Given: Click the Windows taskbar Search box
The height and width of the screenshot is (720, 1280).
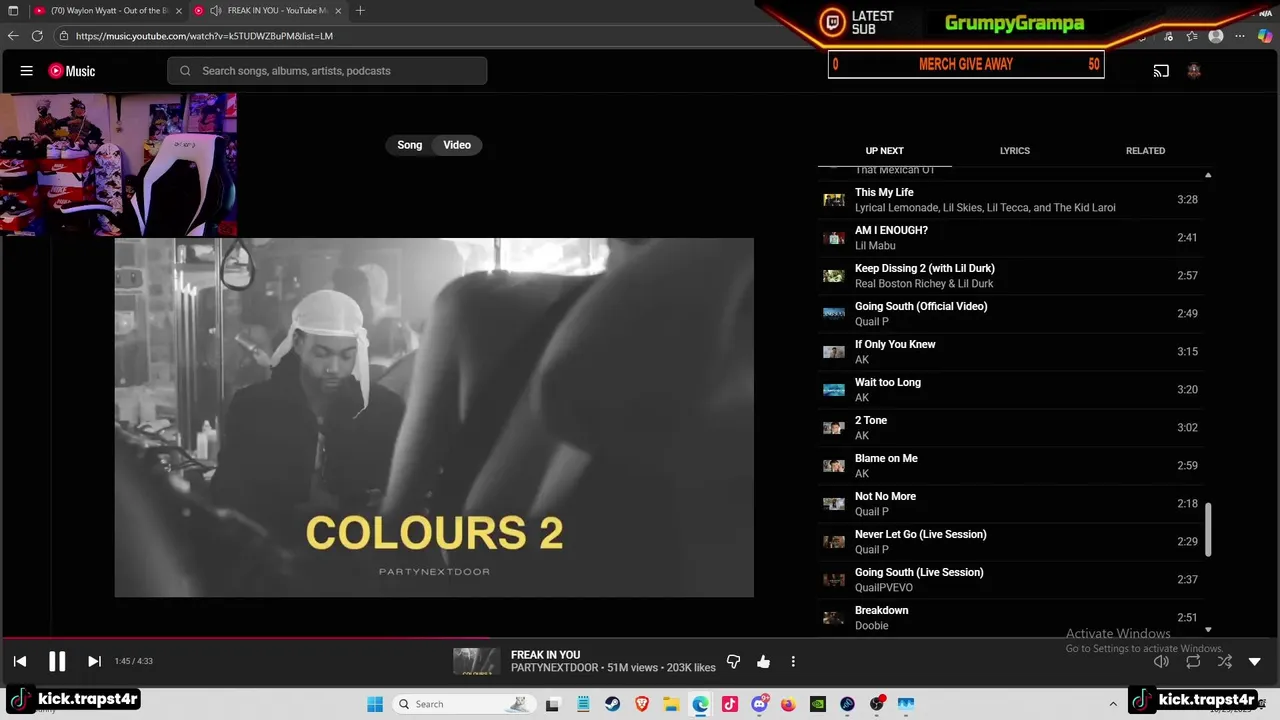Looking at the screenshot, I should 463,704.
